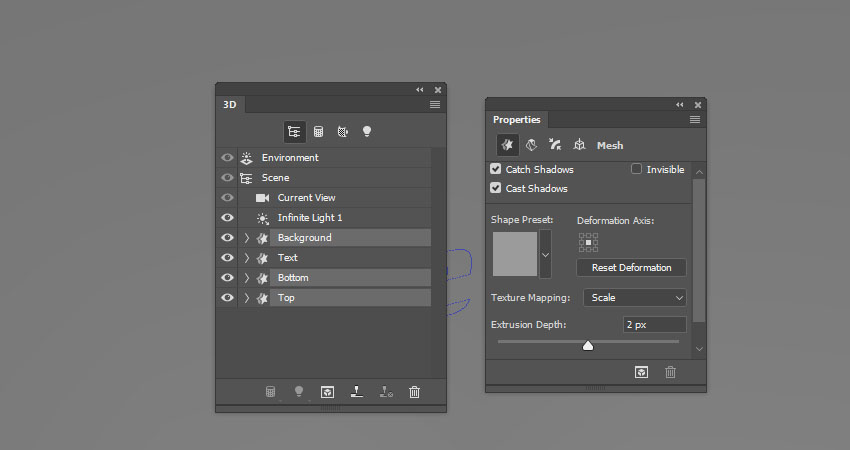Filter 3D panel by whole scene
850x450 pixels.
coord(294,132)
